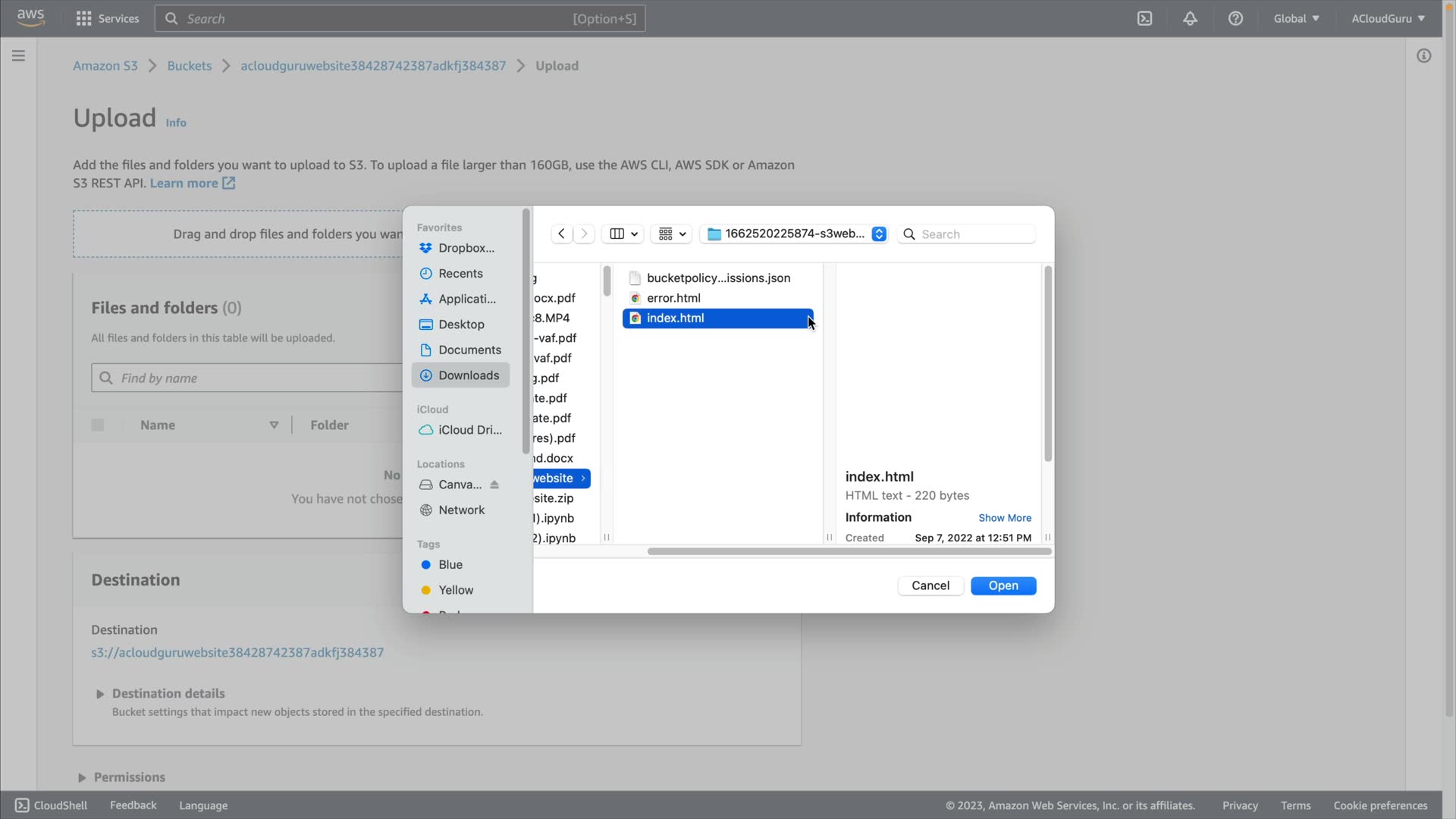Click Show More link in preview
This screenshot has height=819, width=1456.
pyautogui.click(x=1004, y=518)
